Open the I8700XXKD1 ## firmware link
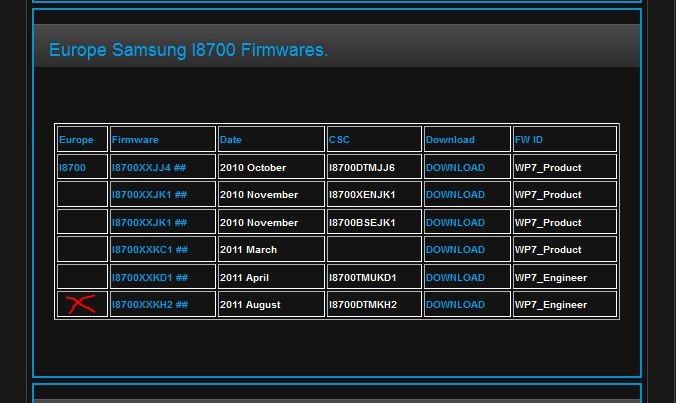The width and height of the screenshot is (676, 403). pos(150,278)
